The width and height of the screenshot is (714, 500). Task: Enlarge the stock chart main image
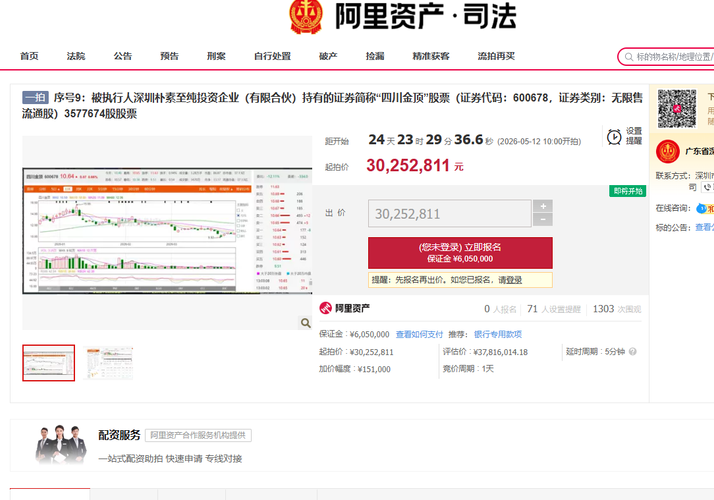(167, 231)
